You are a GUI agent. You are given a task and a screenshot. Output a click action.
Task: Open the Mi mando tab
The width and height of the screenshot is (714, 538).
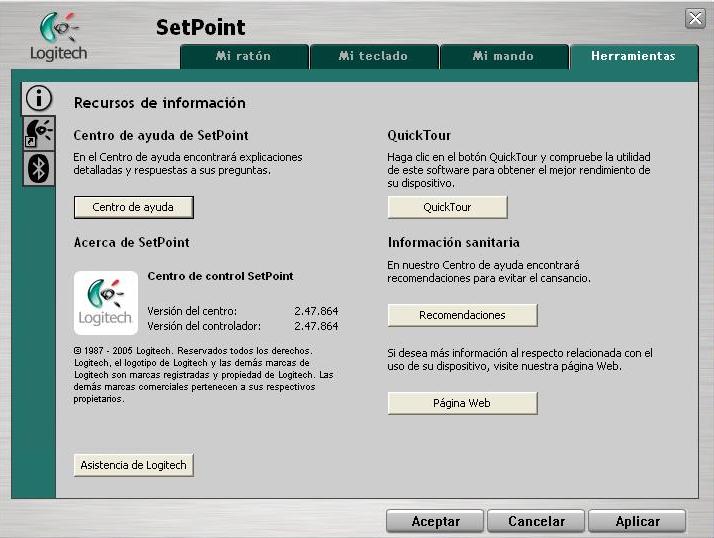tap(503, 57)
